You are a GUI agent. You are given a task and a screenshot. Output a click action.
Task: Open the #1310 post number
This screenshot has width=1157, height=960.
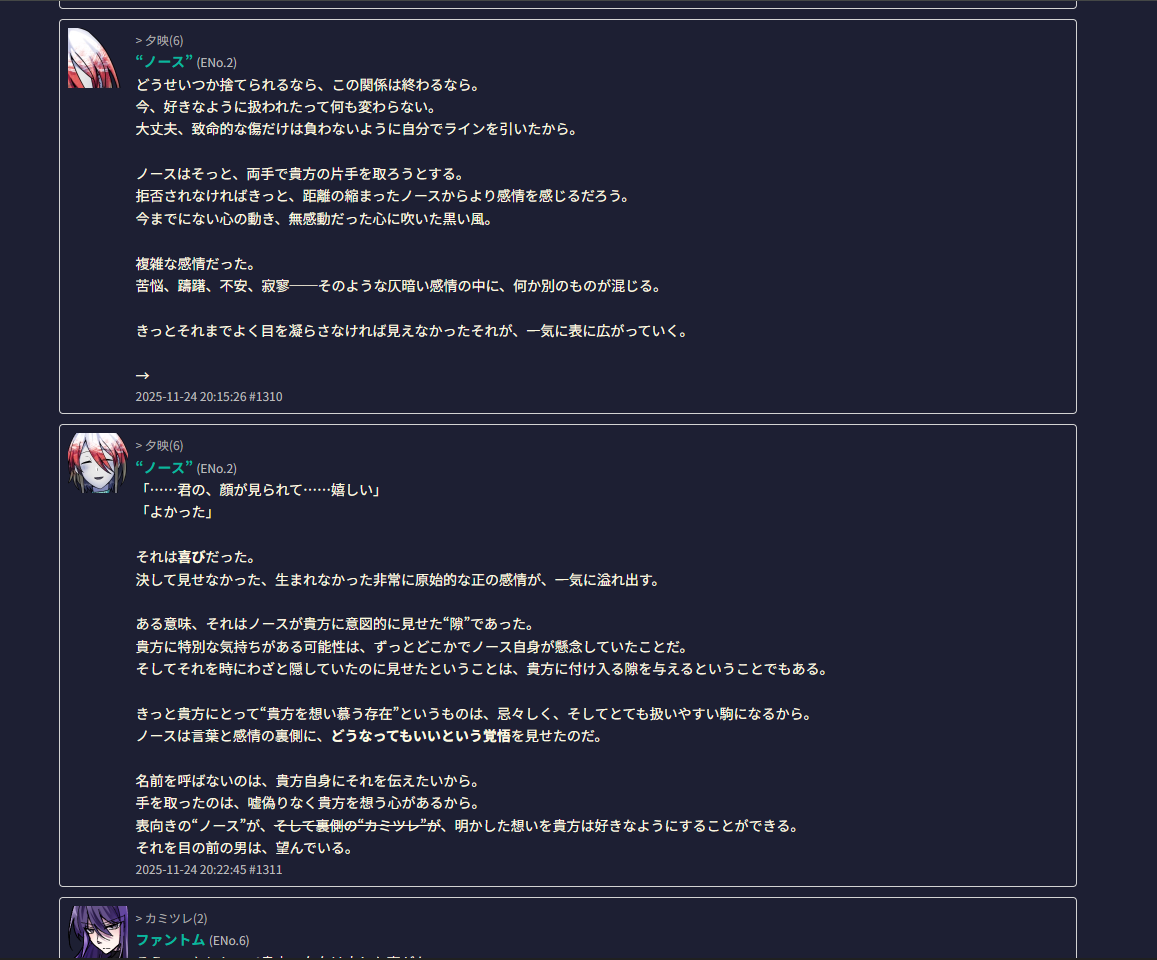point(266,397)
